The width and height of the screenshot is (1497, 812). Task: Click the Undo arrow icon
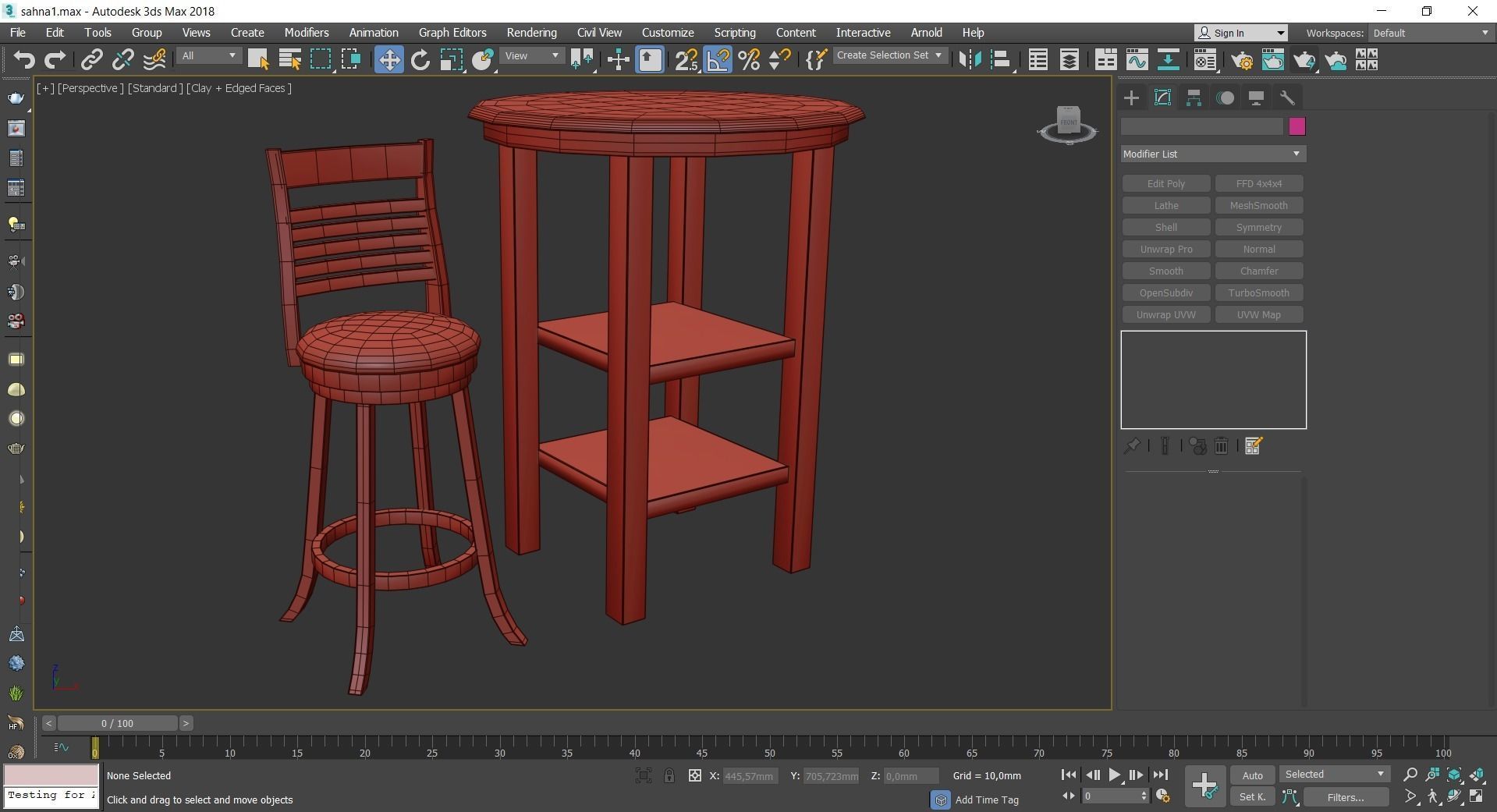pos(24,60)
